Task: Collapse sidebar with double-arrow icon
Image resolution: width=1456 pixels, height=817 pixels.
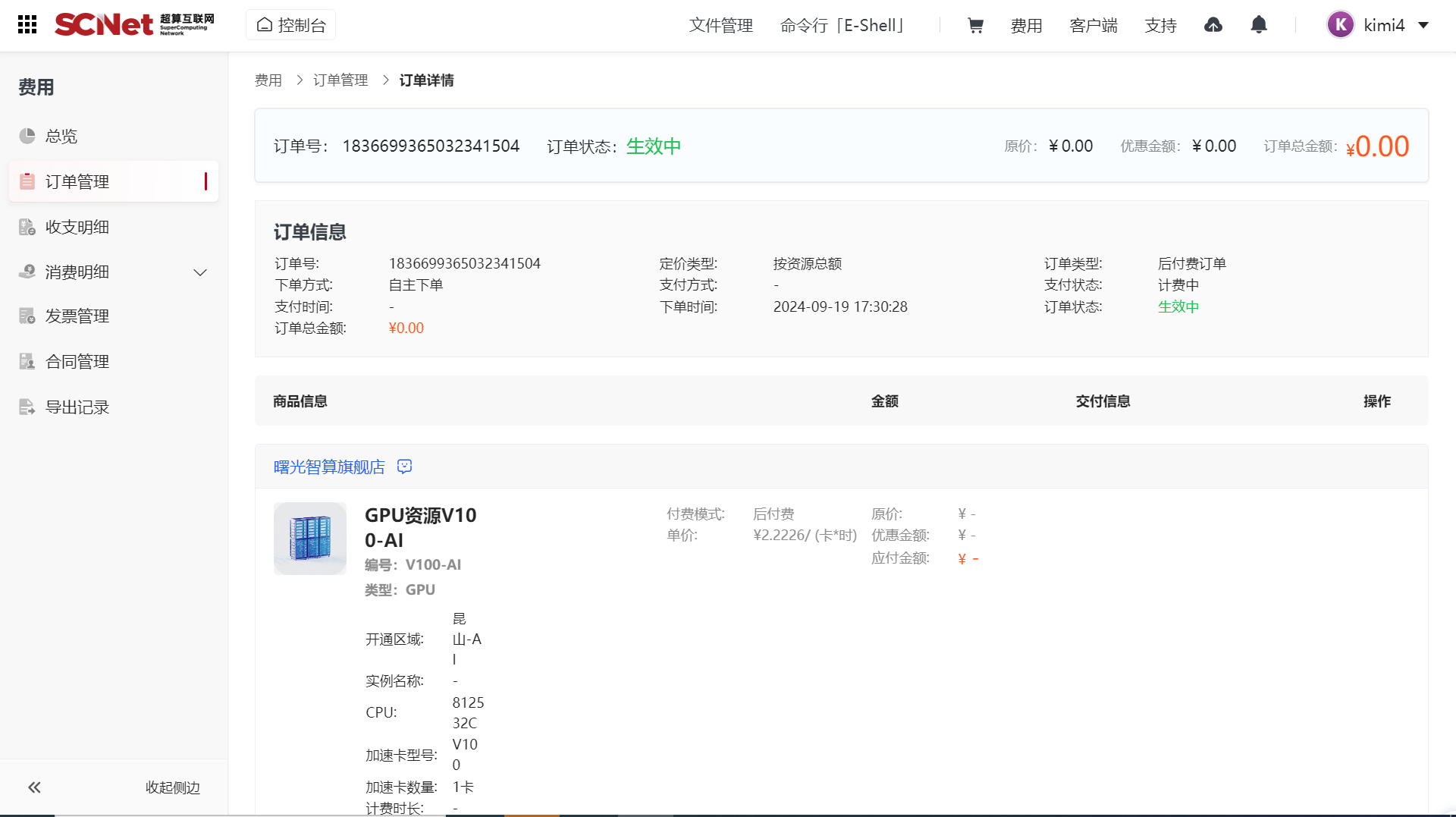Action: click(35, 787)
